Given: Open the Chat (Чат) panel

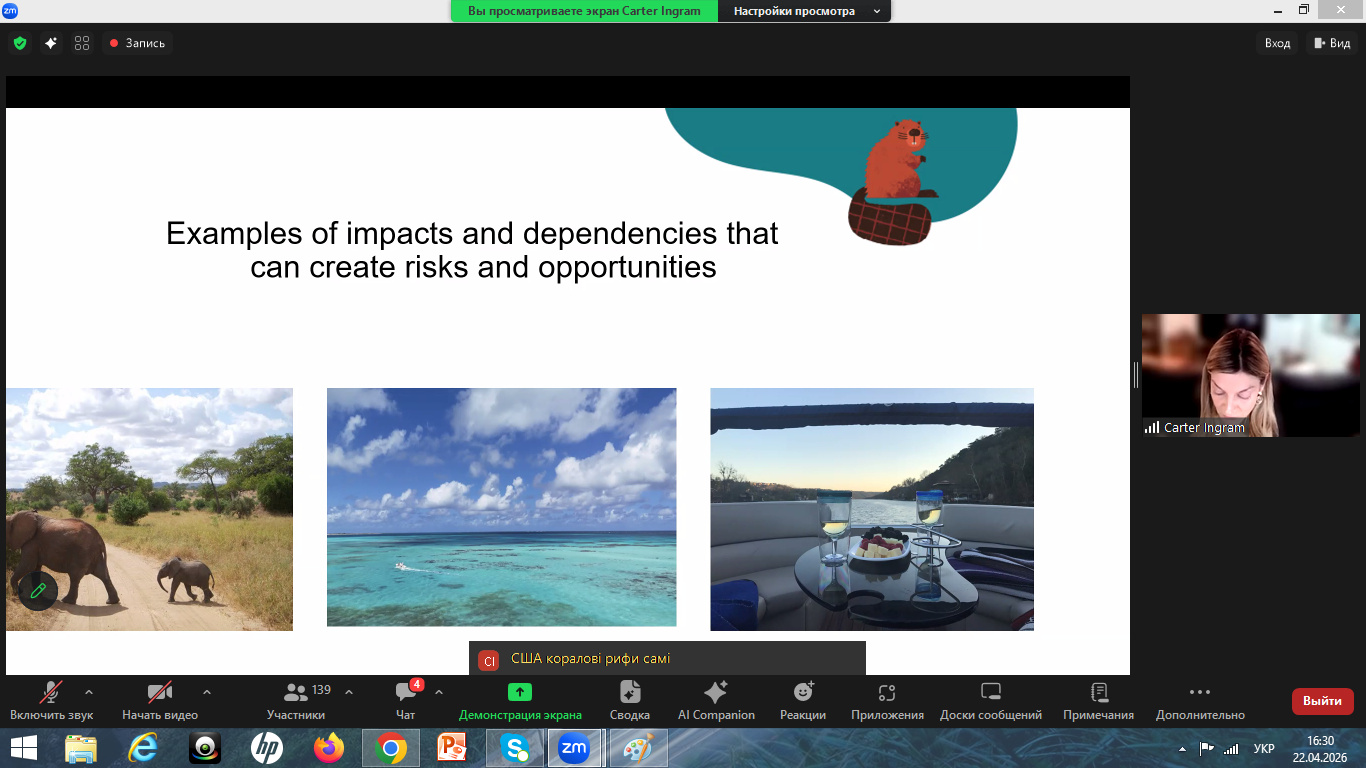Looking at the screenshot, I should pos(405,699).
